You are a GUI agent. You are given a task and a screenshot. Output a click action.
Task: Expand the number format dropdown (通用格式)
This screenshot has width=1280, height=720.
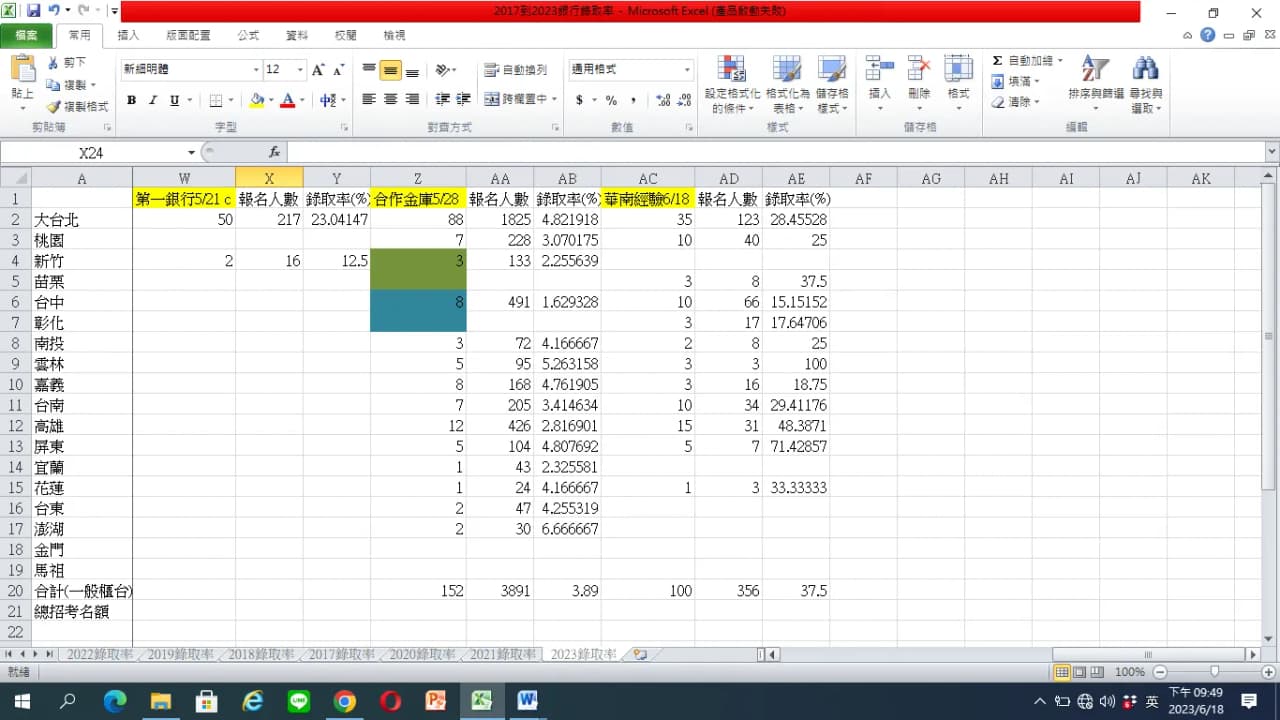tap(687, 70)
